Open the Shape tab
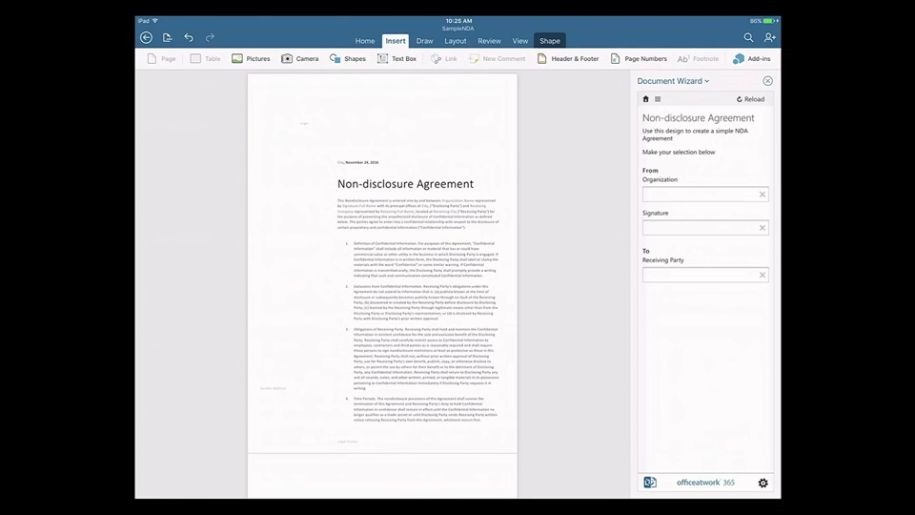 tap(550, 41)
